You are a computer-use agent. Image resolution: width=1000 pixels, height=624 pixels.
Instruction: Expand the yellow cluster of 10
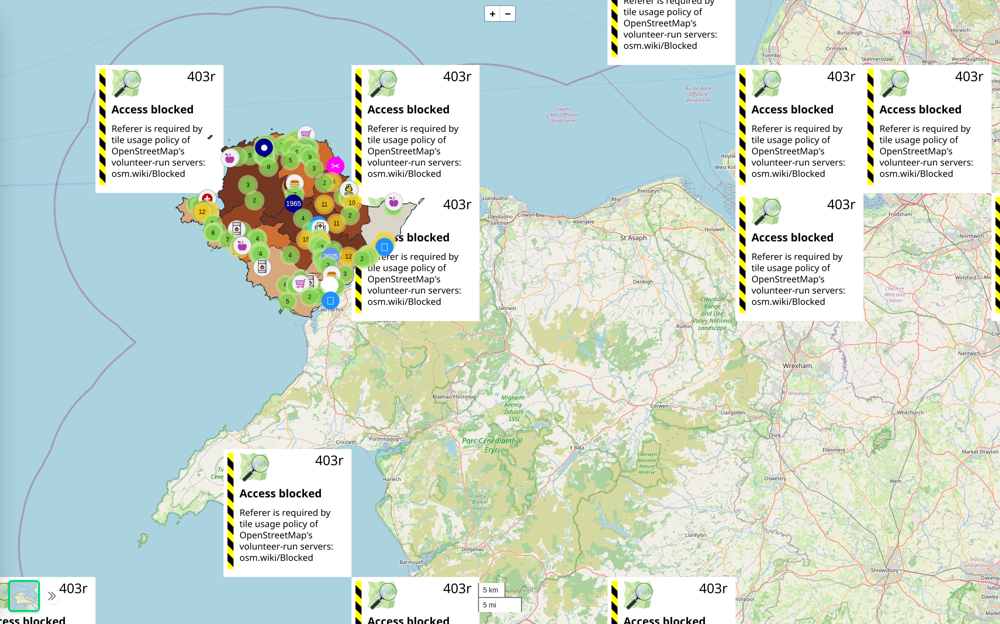(351, 203)
